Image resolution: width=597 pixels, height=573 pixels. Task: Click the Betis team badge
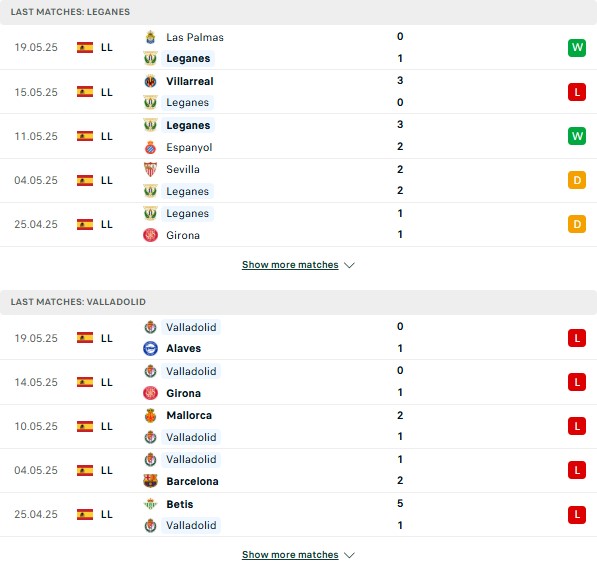(x=150, y=504)
